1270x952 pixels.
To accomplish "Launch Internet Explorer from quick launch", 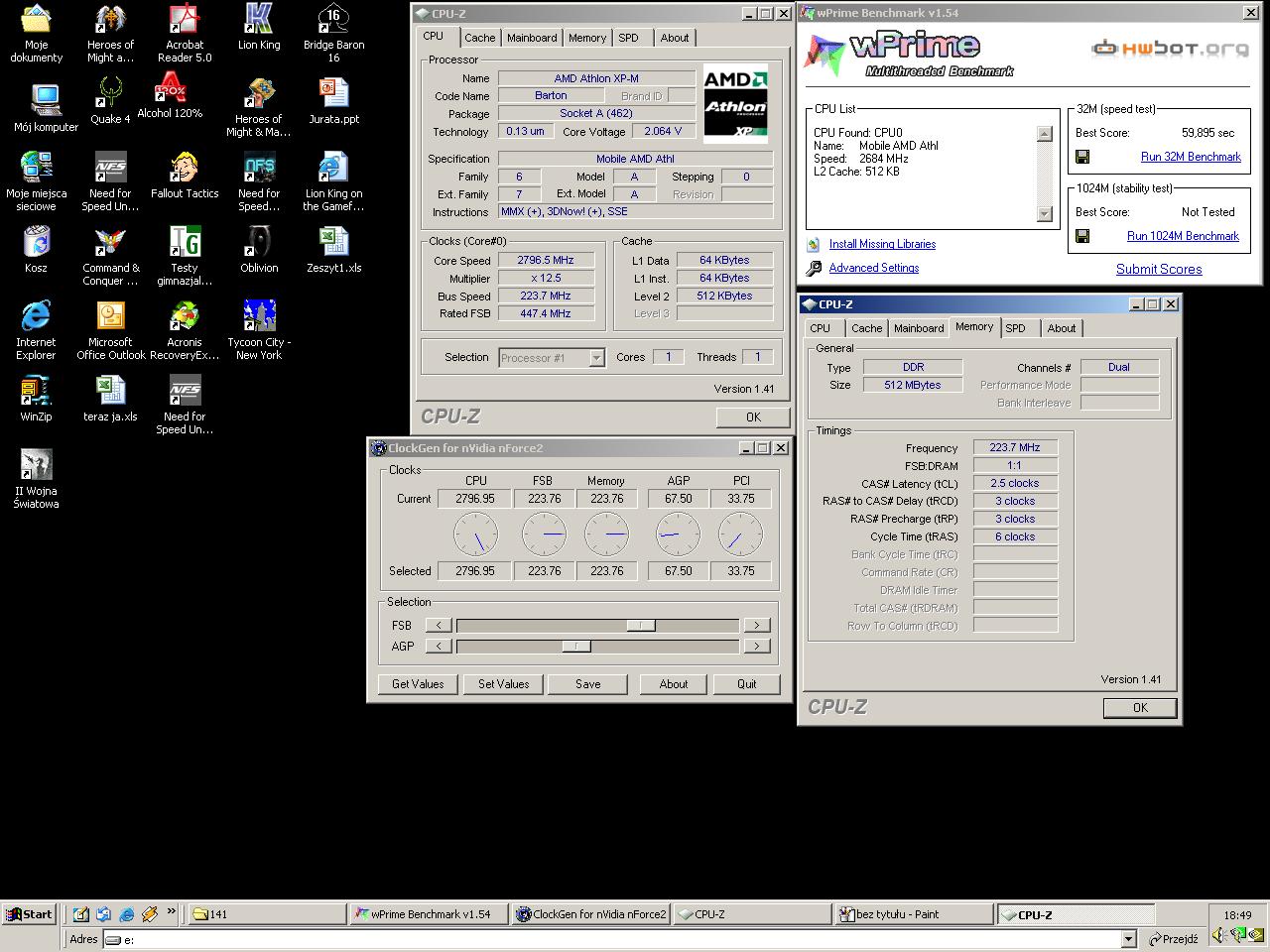I will pos(126,914).
